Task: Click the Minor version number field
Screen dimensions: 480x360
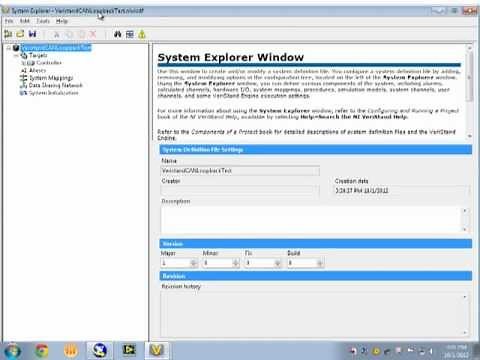Action: (218, 263)
